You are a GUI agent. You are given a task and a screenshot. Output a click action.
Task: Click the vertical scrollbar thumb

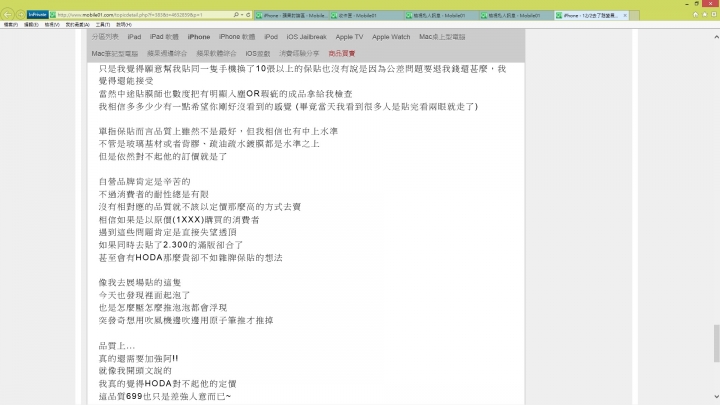(716, 343)
